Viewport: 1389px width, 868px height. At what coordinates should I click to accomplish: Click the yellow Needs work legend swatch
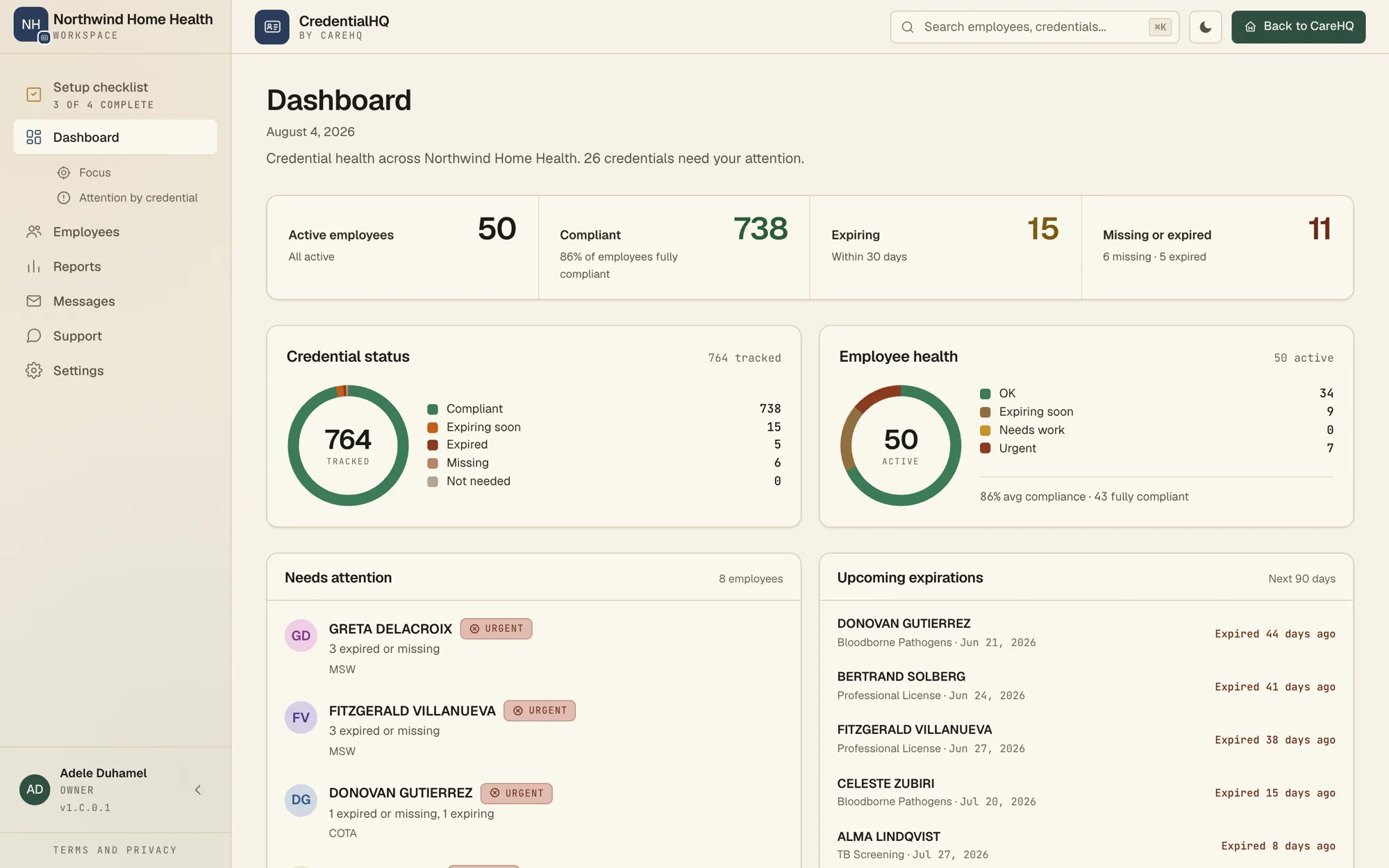tap(985, 431)
